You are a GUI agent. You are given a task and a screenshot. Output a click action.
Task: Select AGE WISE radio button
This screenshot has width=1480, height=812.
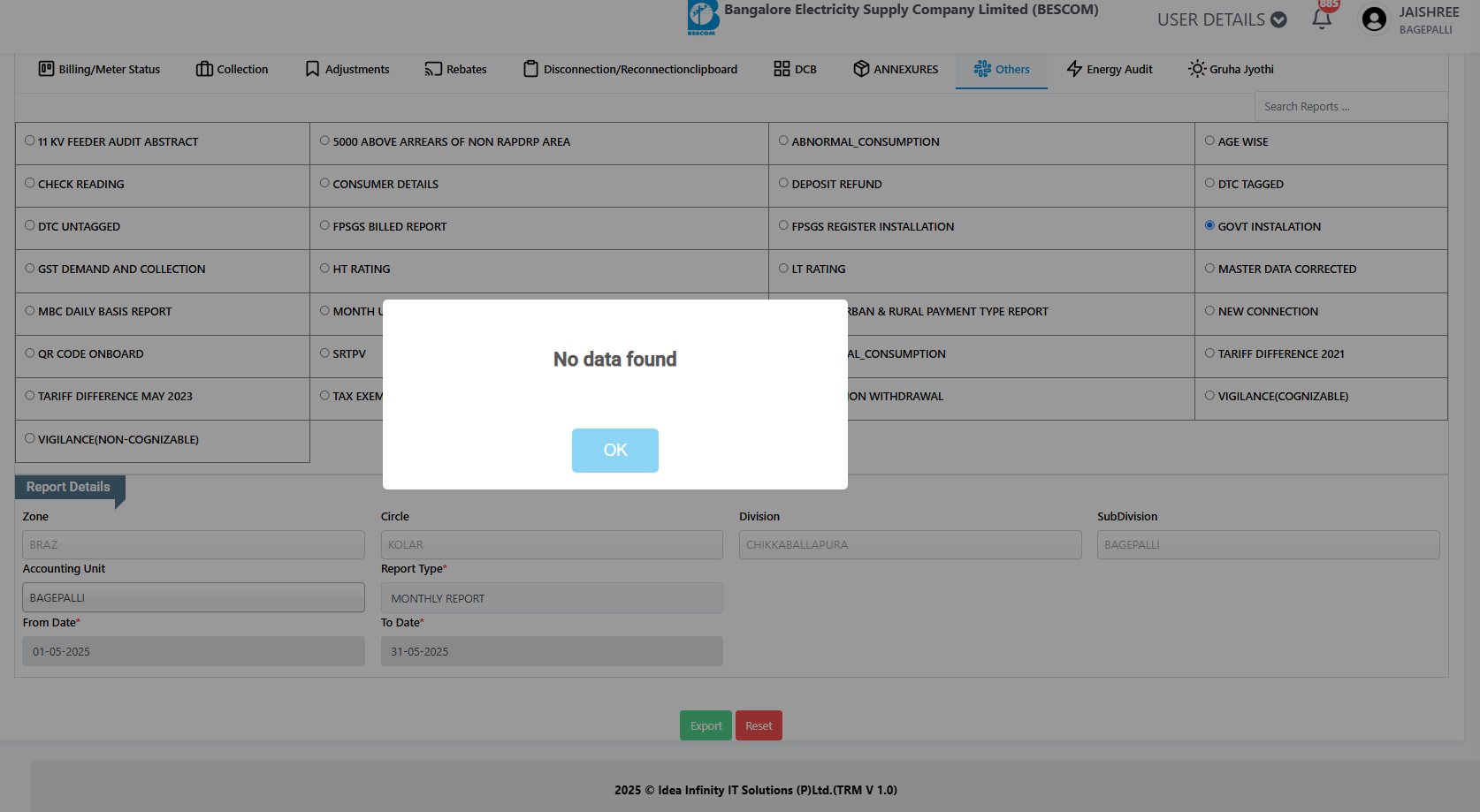click(1209, 140)
